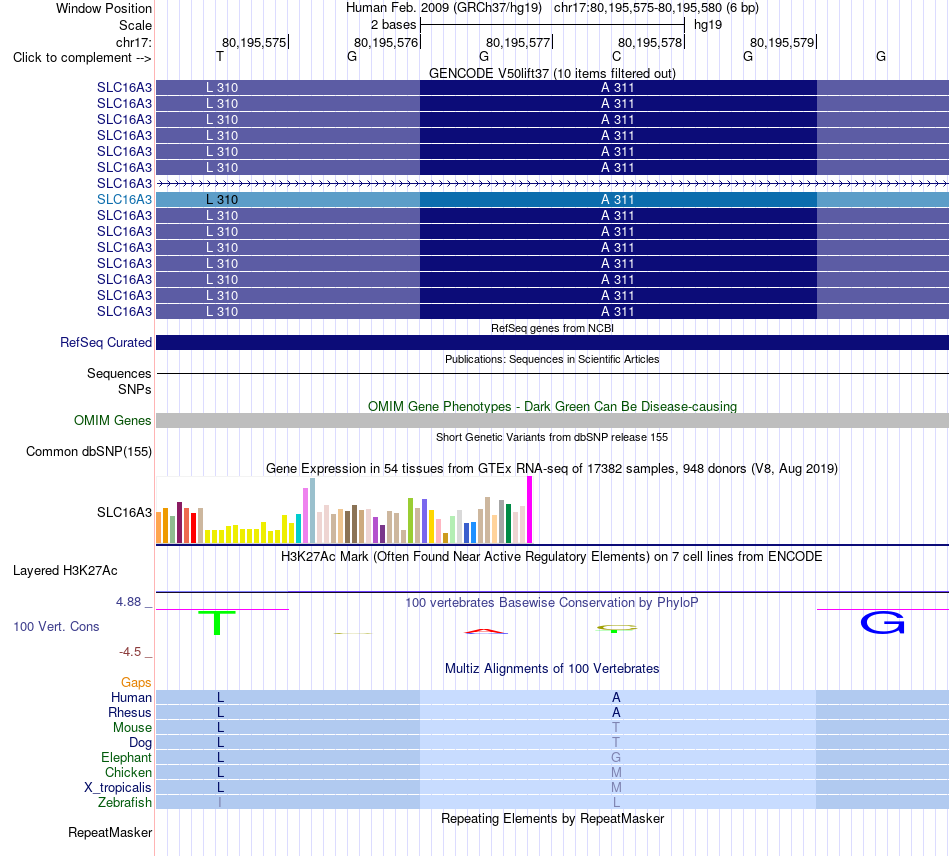This screenshot has width=950, height=856.
Task: Click the -4.5 lower conservation scale value
Action: (x=130, y=652)
